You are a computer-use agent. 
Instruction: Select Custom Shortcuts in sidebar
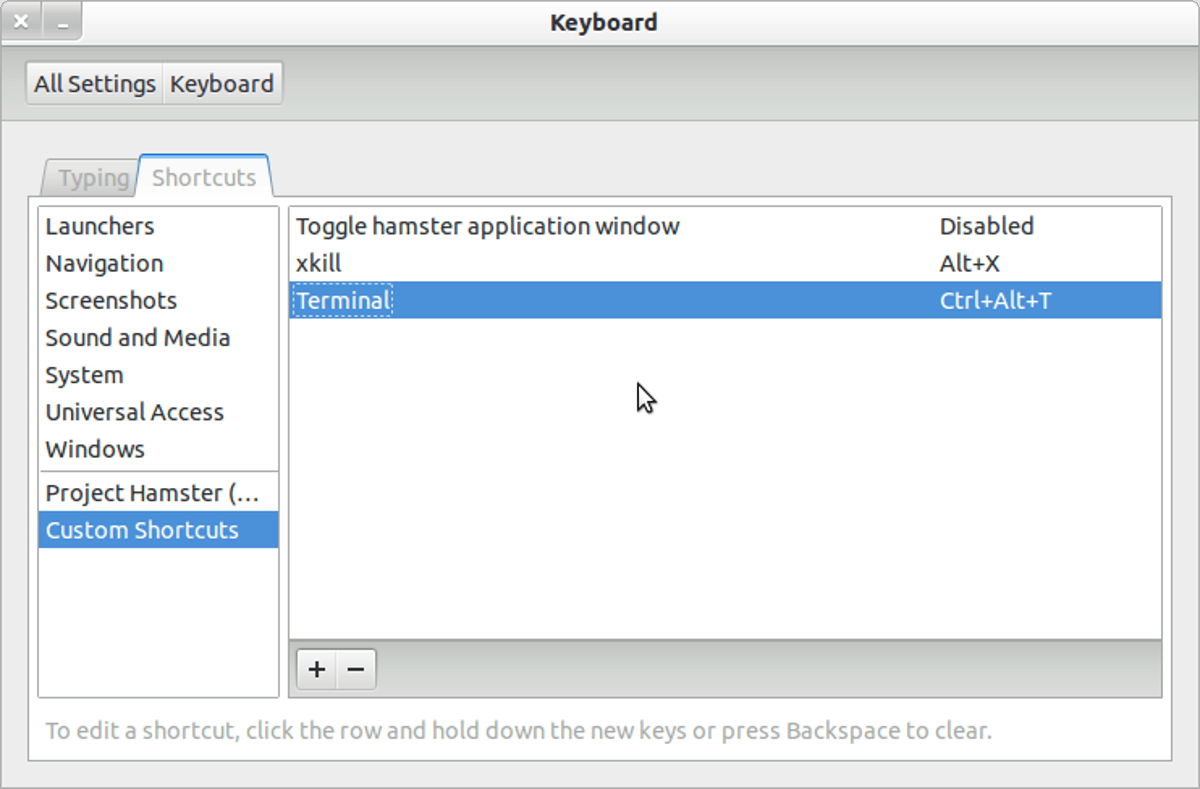[142, 530]
